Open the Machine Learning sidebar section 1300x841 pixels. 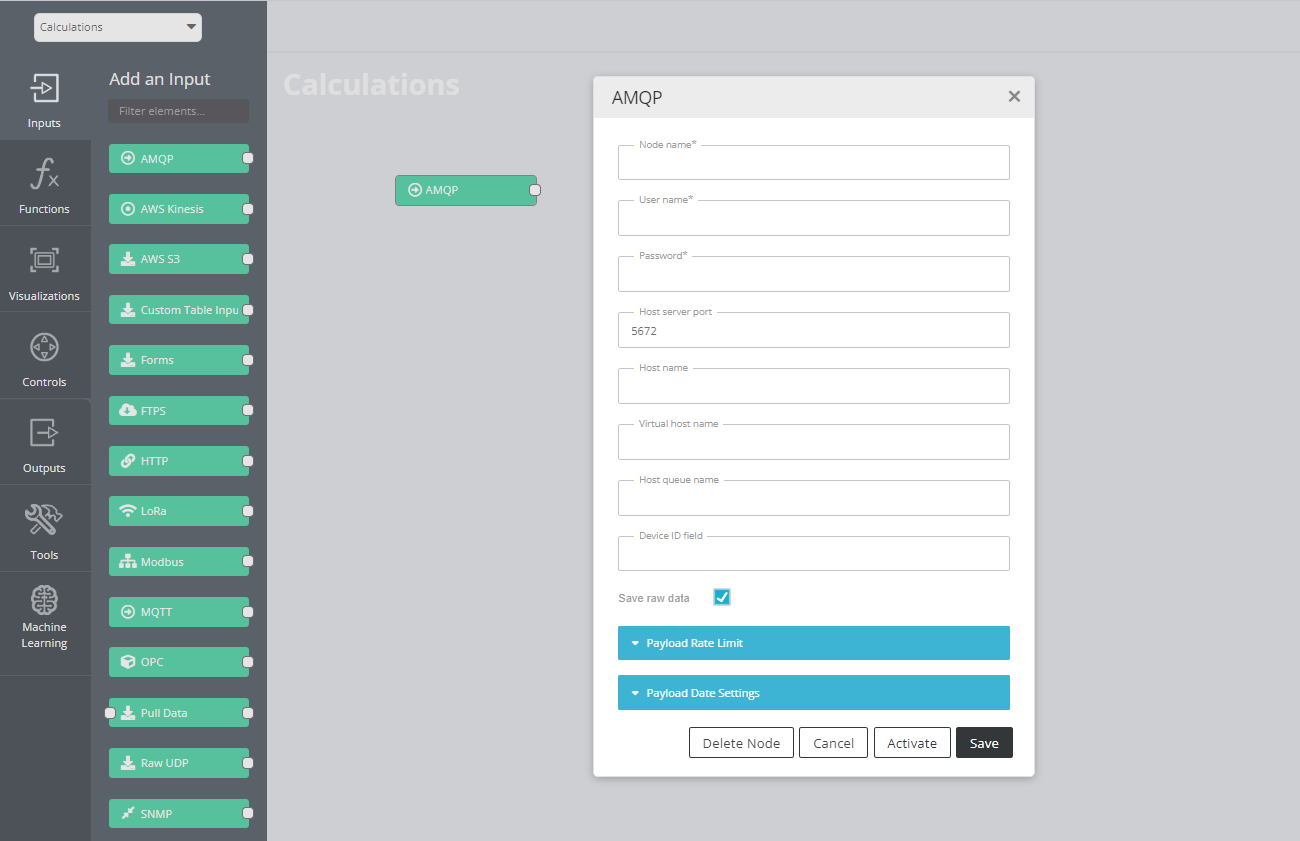click(45, 623)
